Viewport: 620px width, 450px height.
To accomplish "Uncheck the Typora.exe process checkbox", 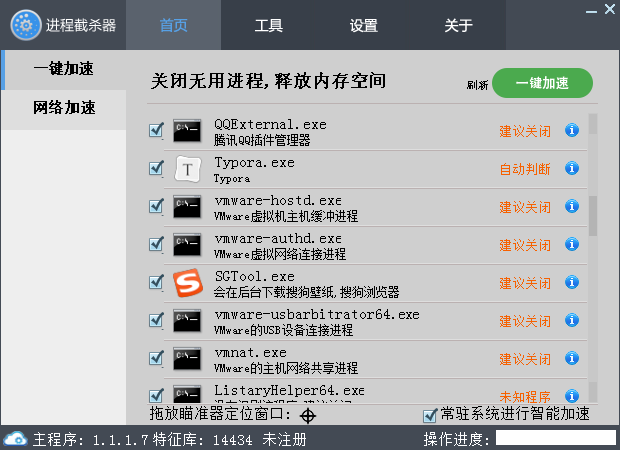I will (x=156, y=168).
